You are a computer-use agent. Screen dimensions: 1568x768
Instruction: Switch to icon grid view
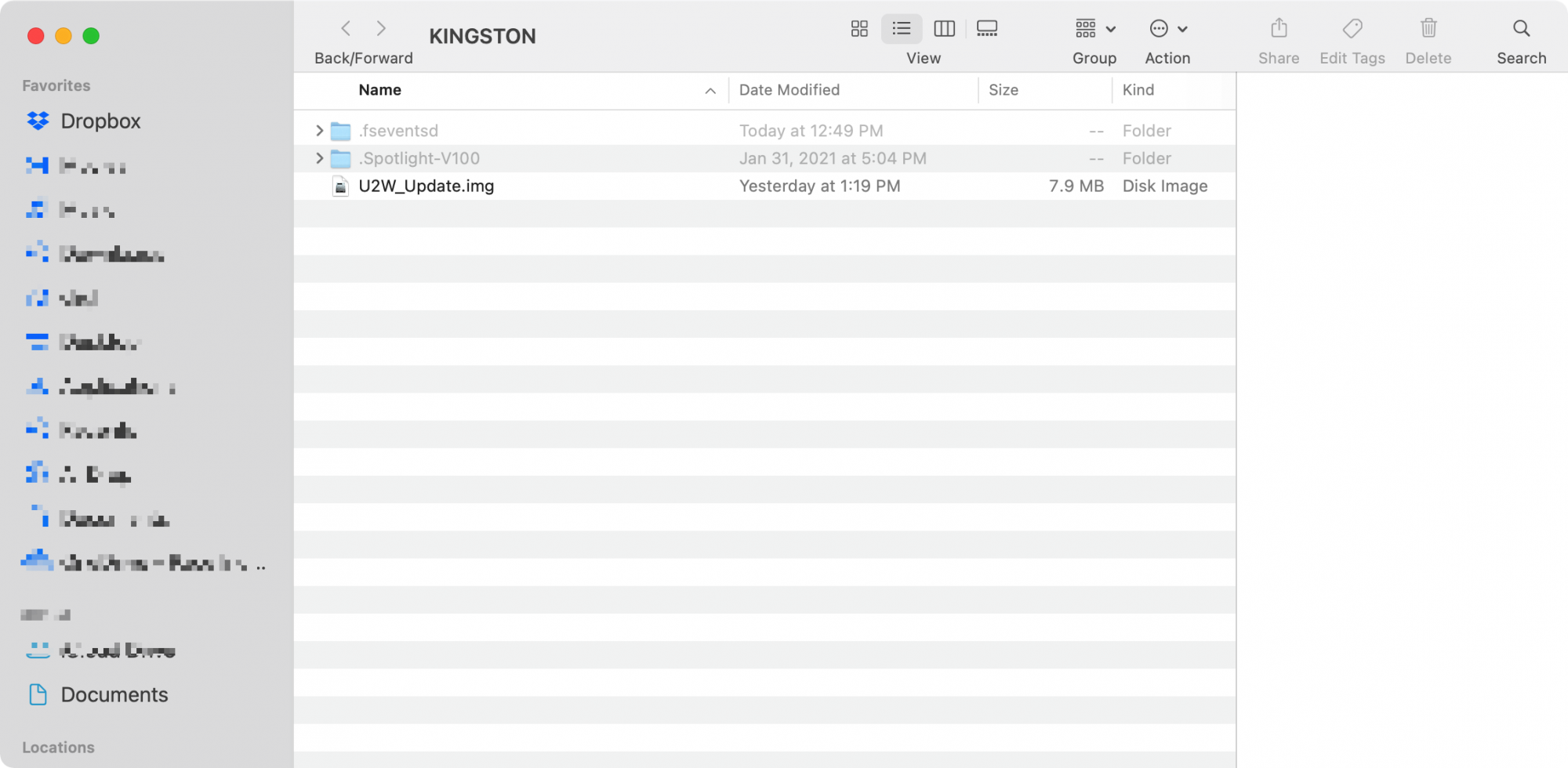(859, 29)
